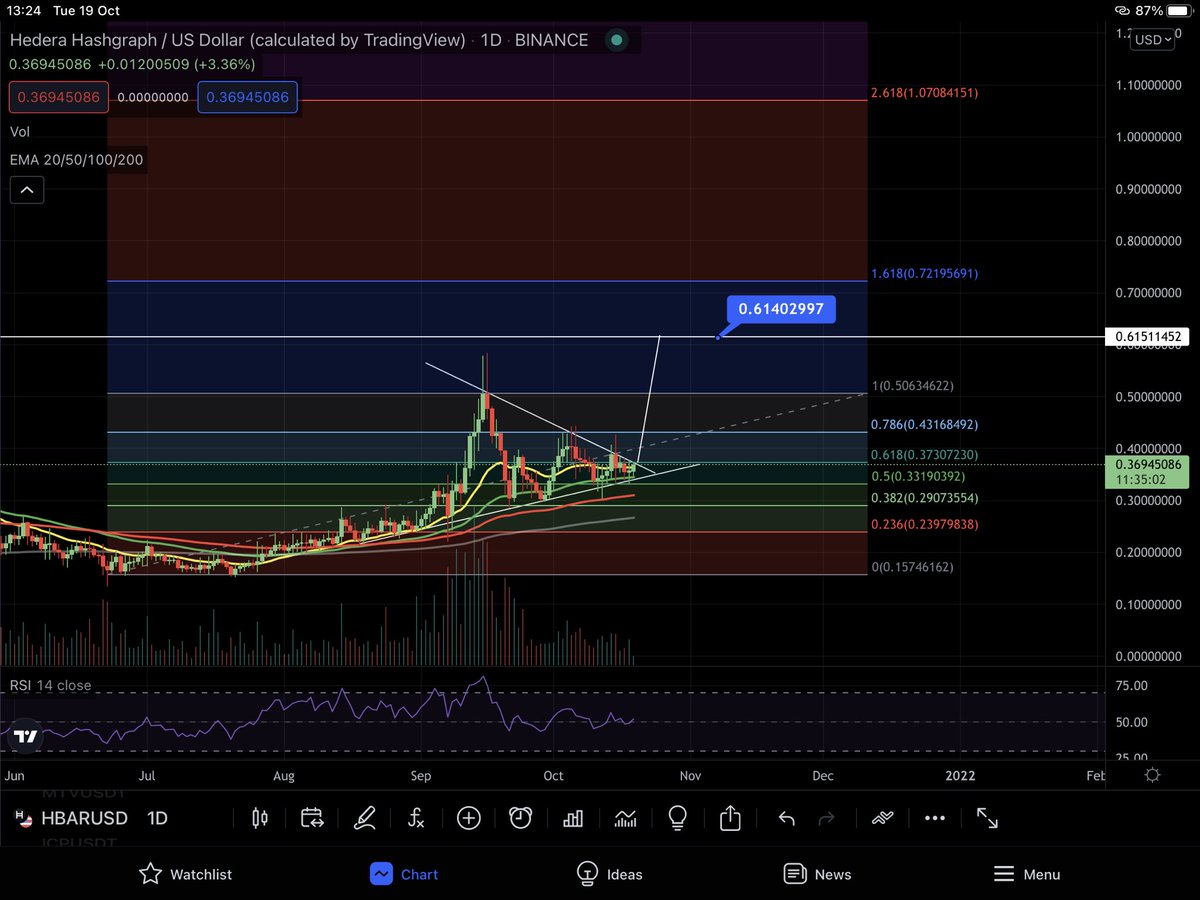Viewport: 1200px width, 900px height.
Task: Open the indicators fx menu
Action: [x=416, y=818]
